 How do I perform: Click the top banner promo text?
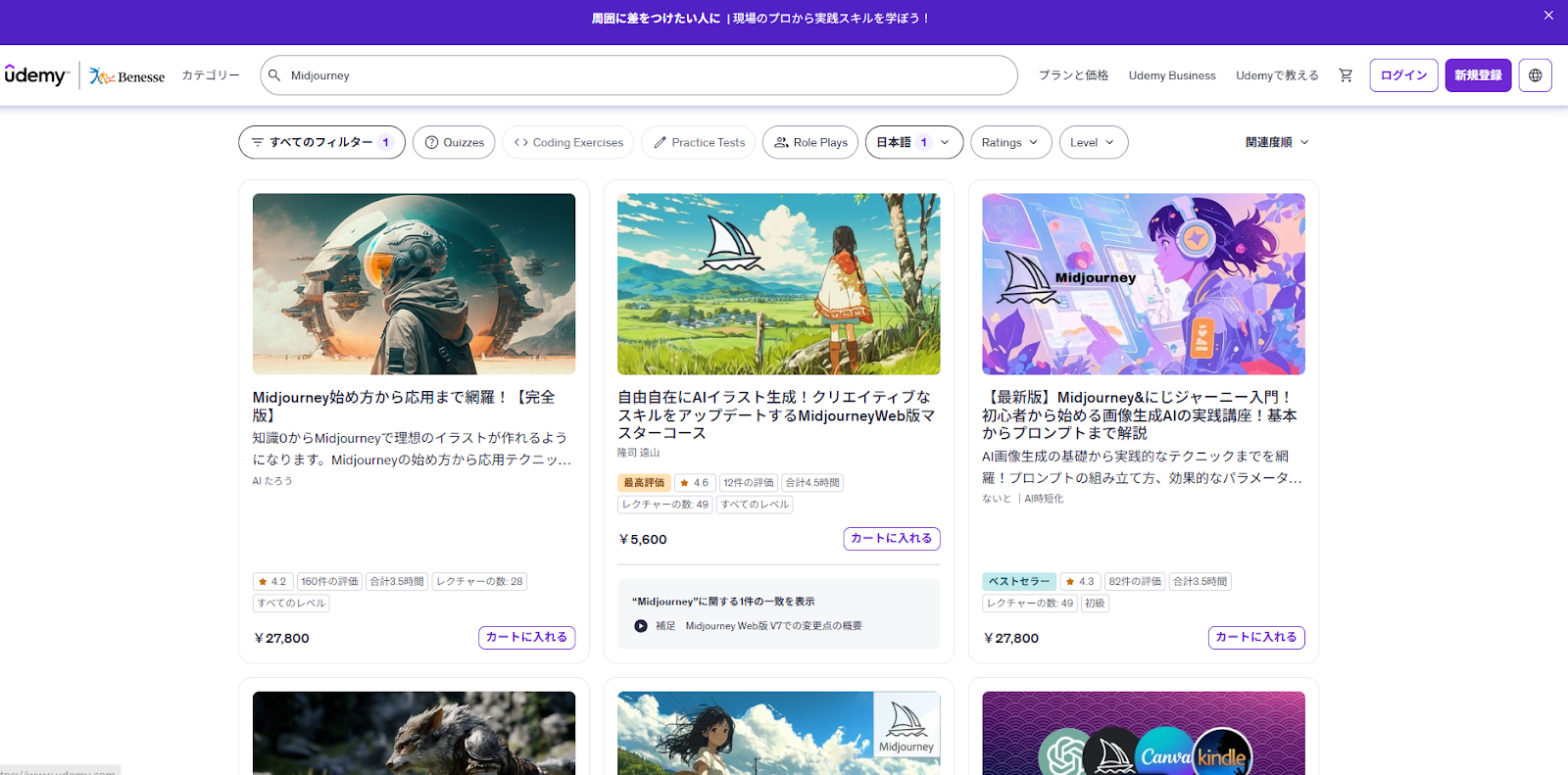pyautogui.click(x=760, y=18)
